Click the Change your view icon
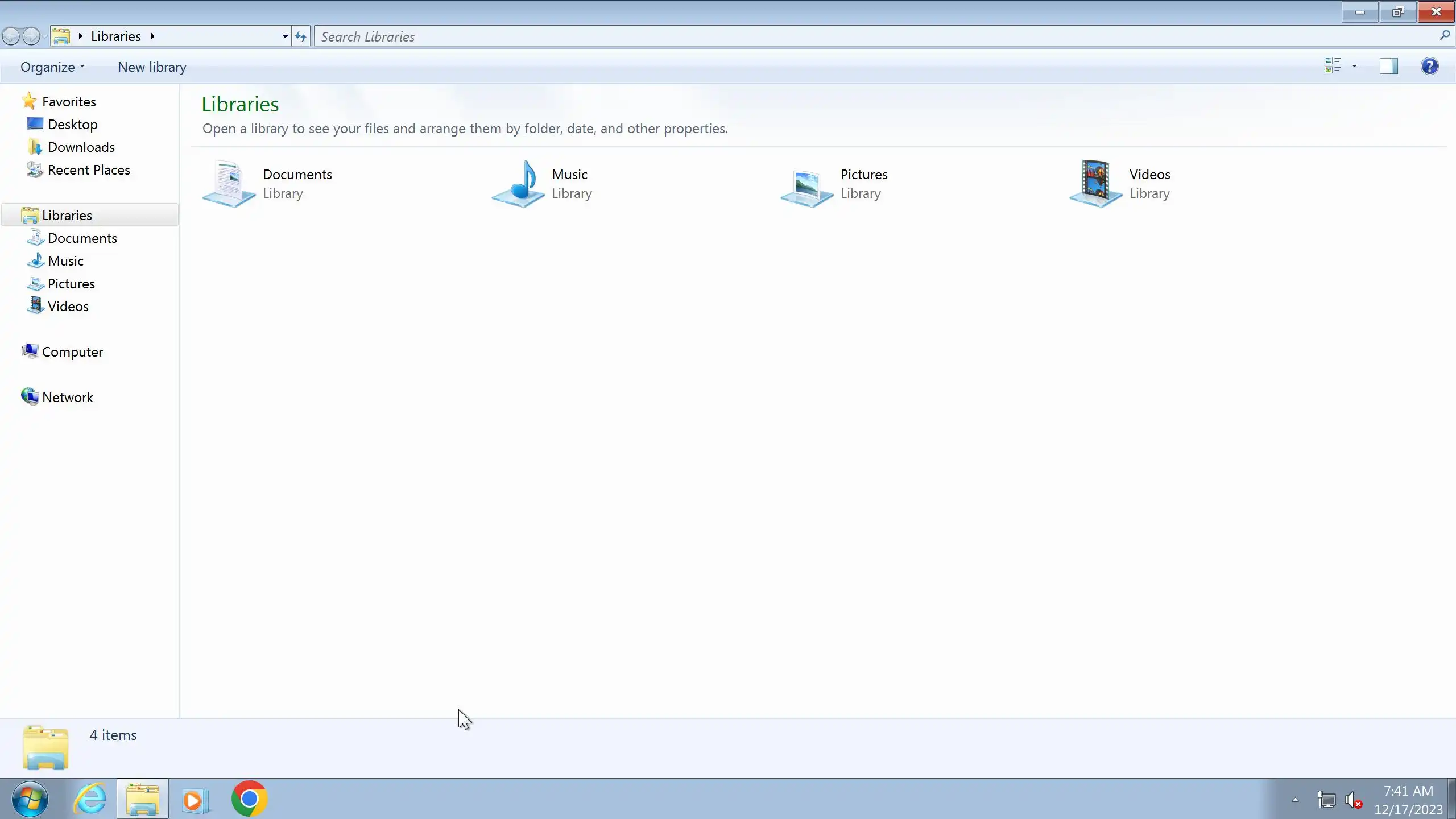The image size is (1456, 819). (x=1333, y=67)
